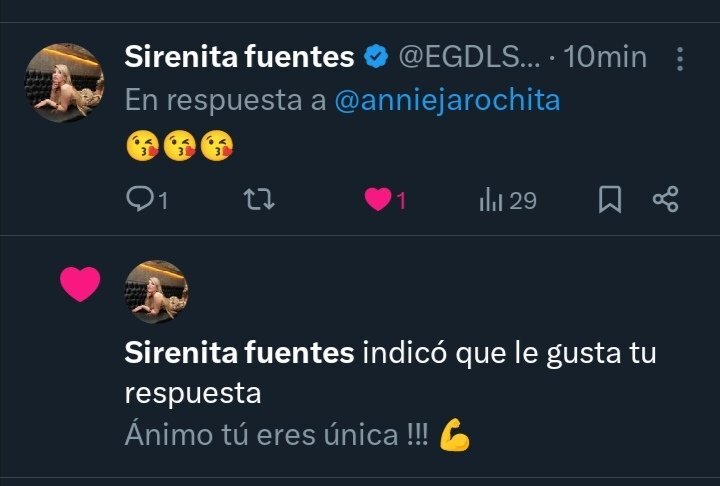Screen dimensions: 720x486
Task: Click bold Sirenita fuentes name in the notification
Action: coord(239,353)
